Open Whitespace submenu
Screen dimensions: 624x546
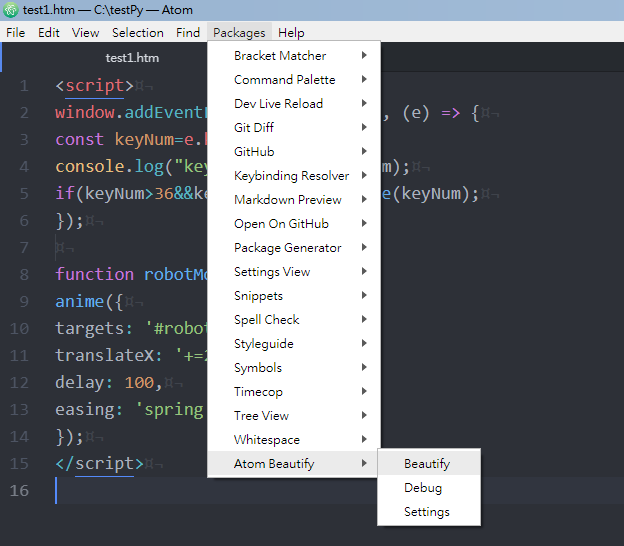pos(294,440)
